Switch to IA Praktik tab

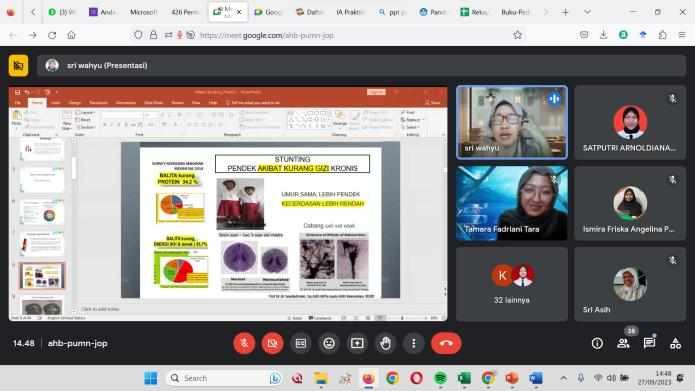(x=350, y=12)
